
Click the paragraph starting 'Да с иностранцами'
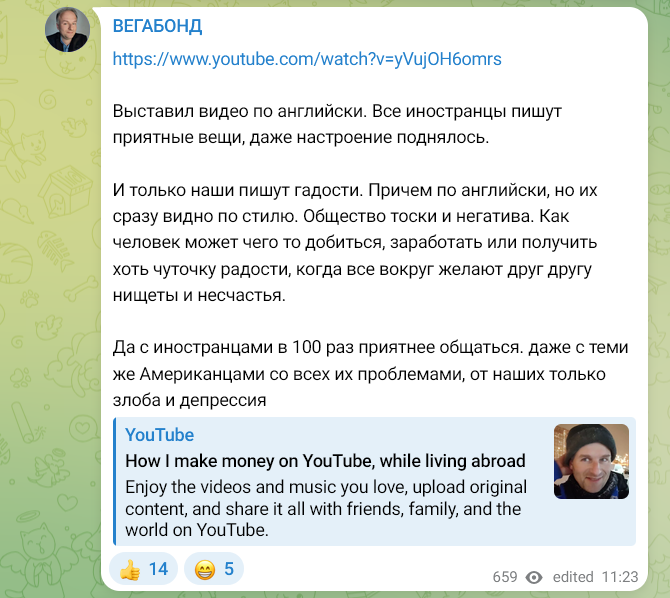370,374
